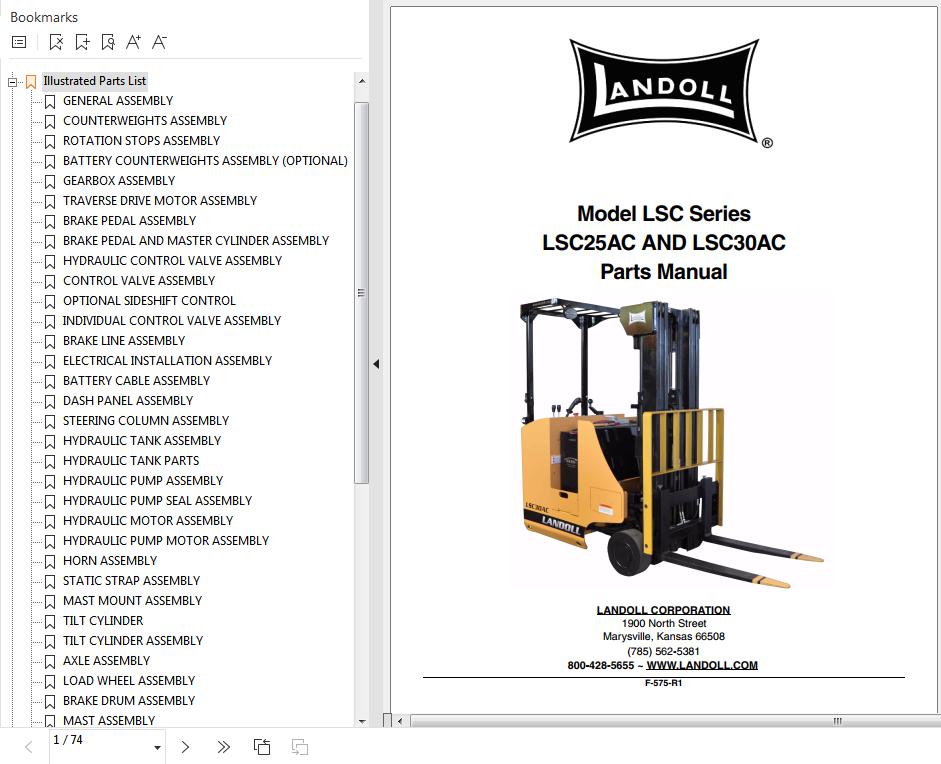This screenshot has height=764, width=941.
Task: Click the next view icon at the bottom
Action: tap(299, 746)
